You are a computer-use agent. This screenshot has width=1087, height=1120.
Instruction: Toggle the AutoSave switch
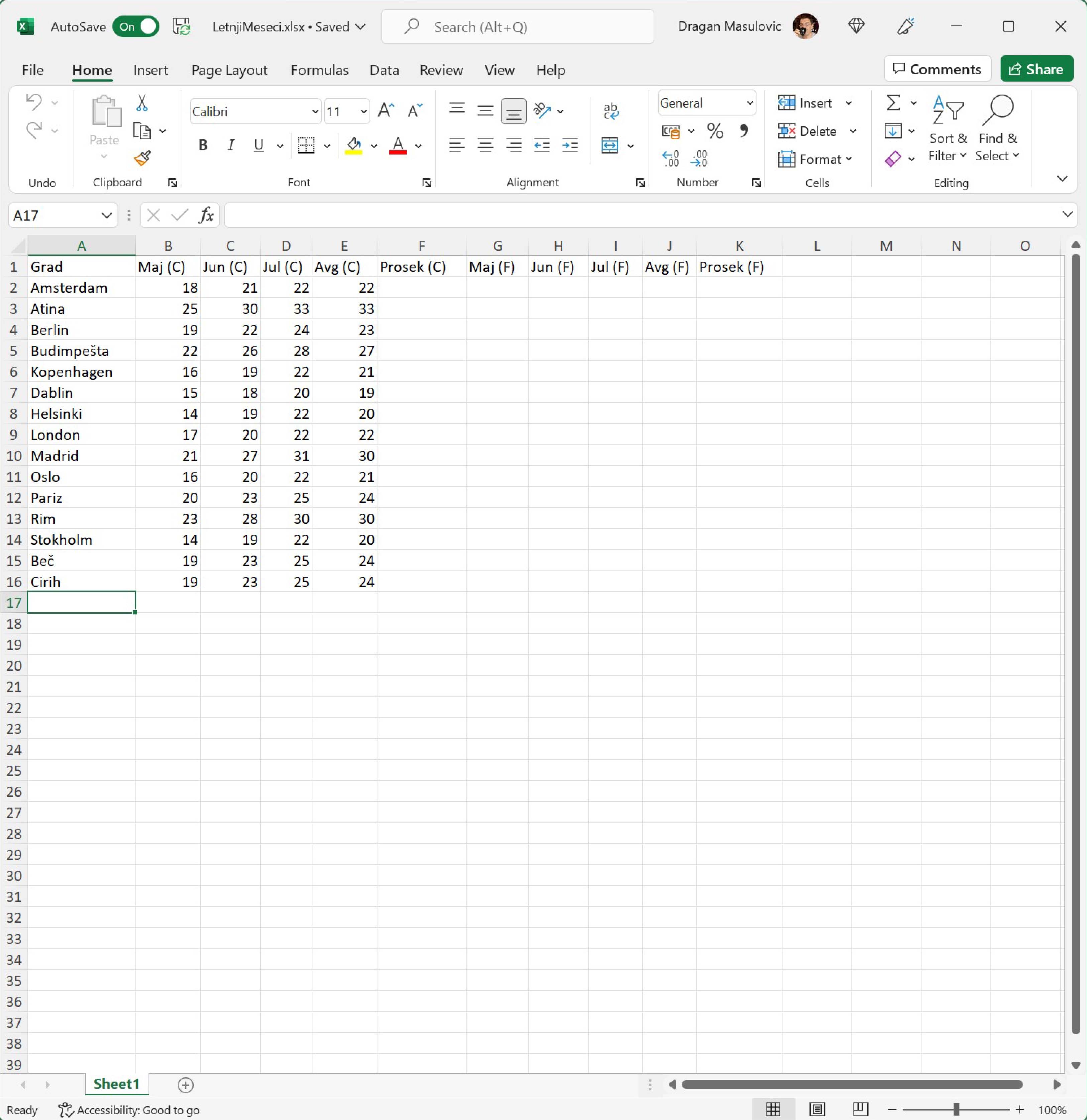(135, 27)
